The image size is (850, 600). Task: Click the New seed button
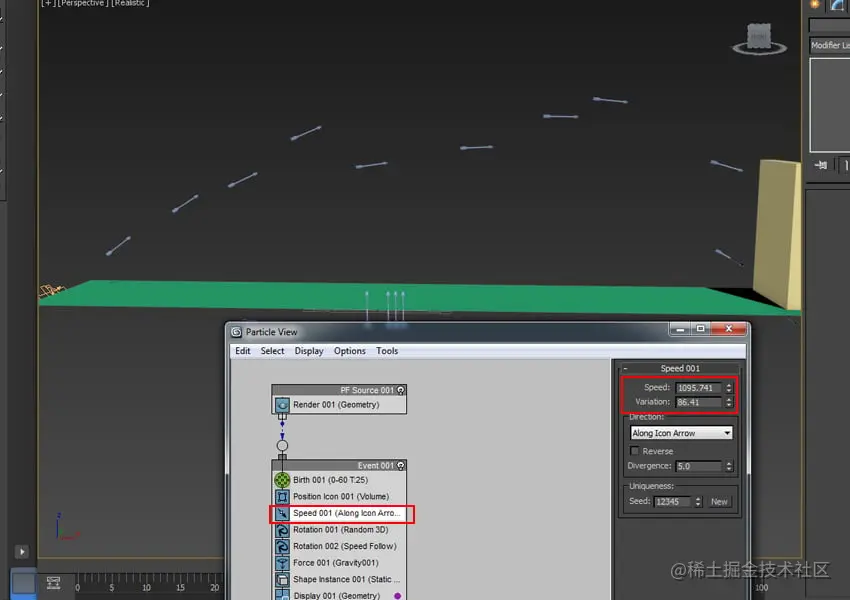pos(719,502)
